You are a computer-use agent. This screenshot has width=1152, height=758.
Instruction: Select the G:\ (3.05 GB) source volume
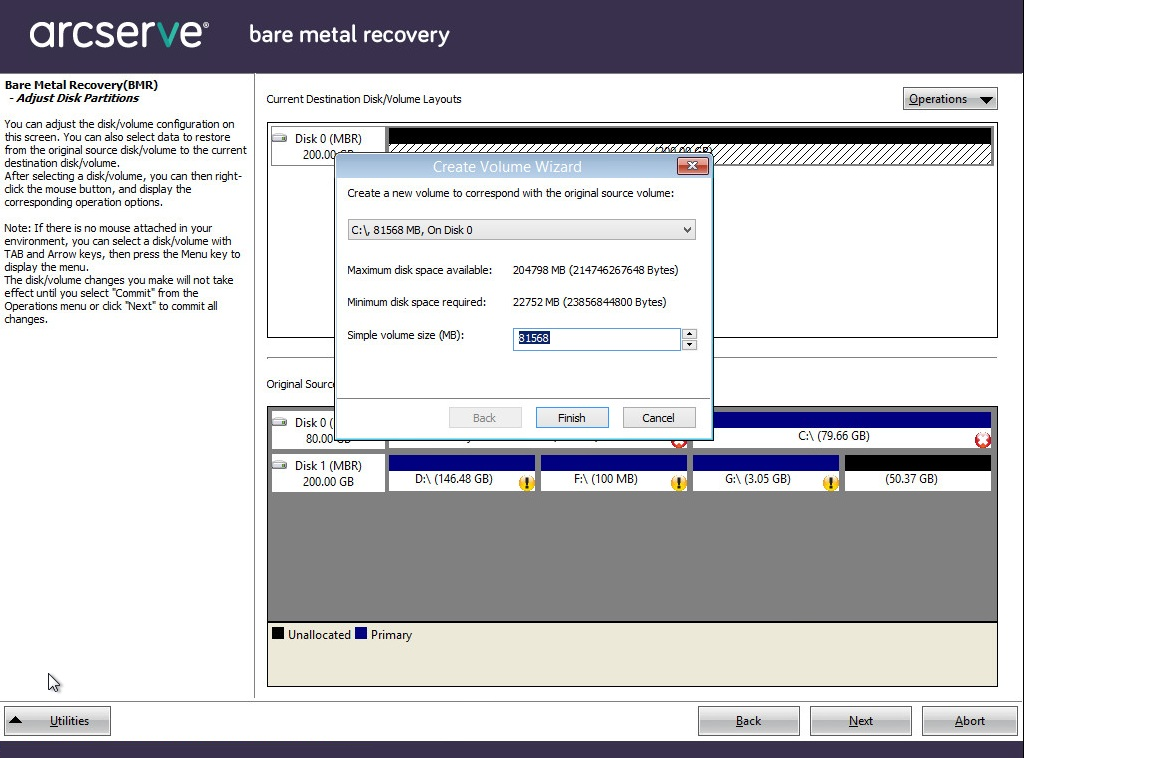766,473
